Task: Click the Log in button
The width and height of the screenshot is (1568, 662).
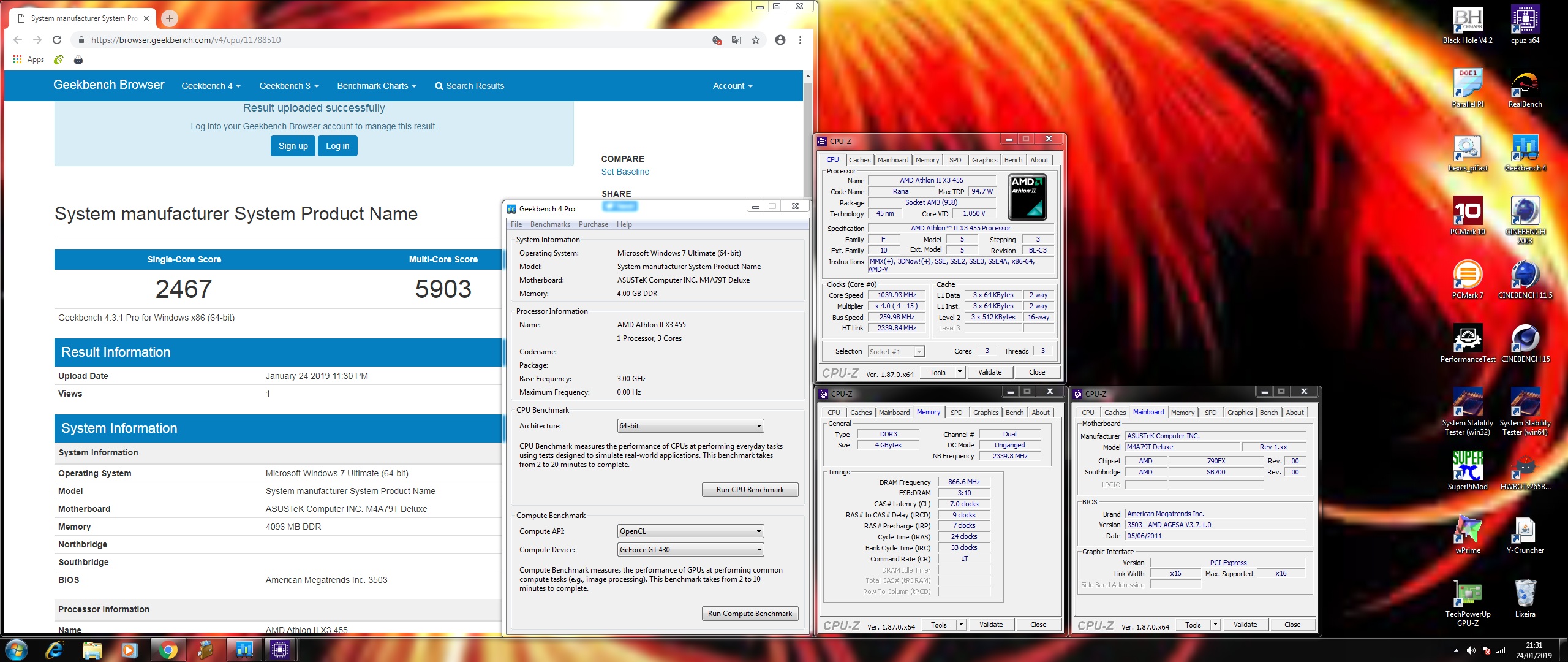Action: click(337, 146)
